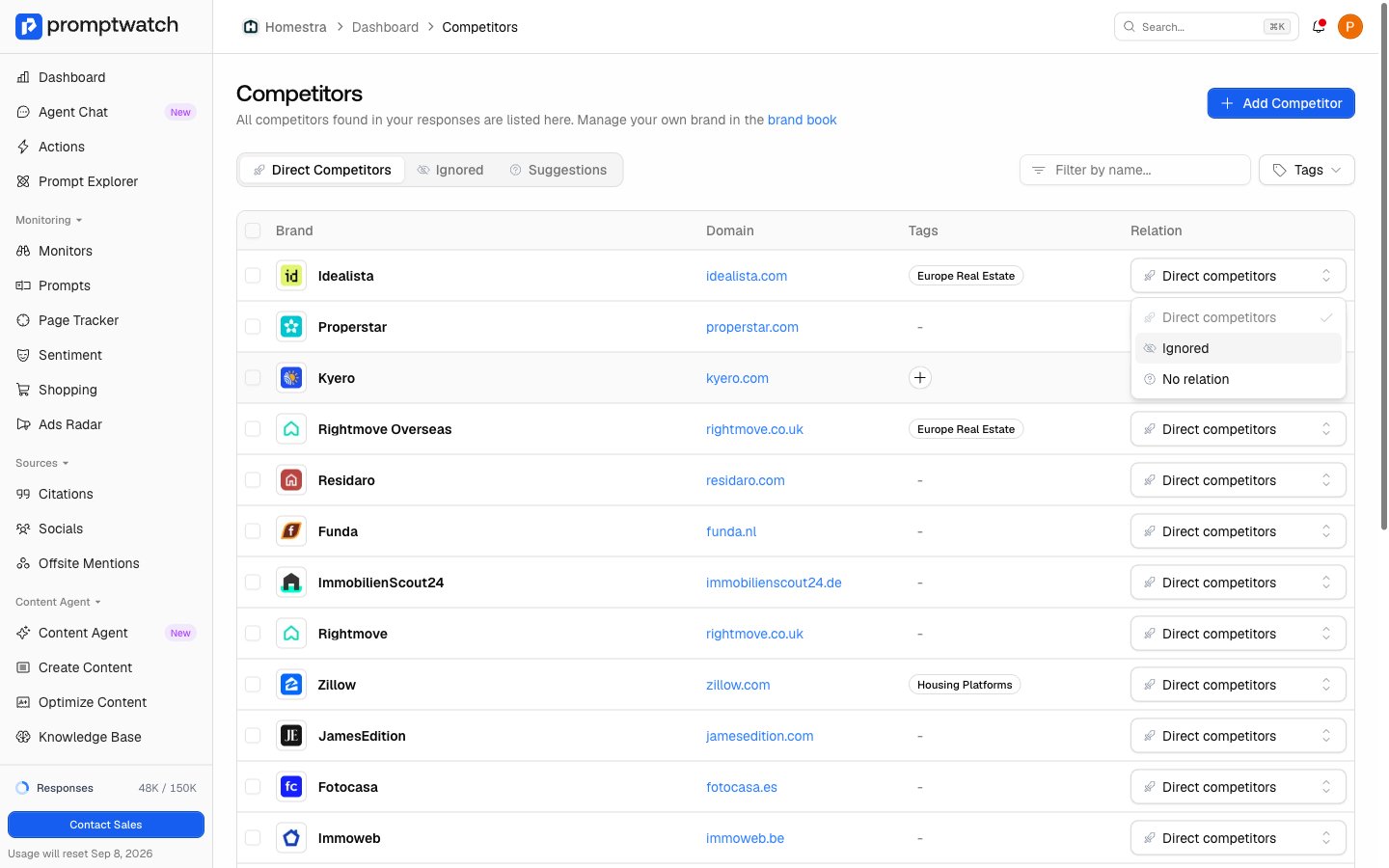Image resolution: width=1389 pixels, height=868 pixels.
Task: Select the Direct Competitors tab
Action: tap(322, 170)
